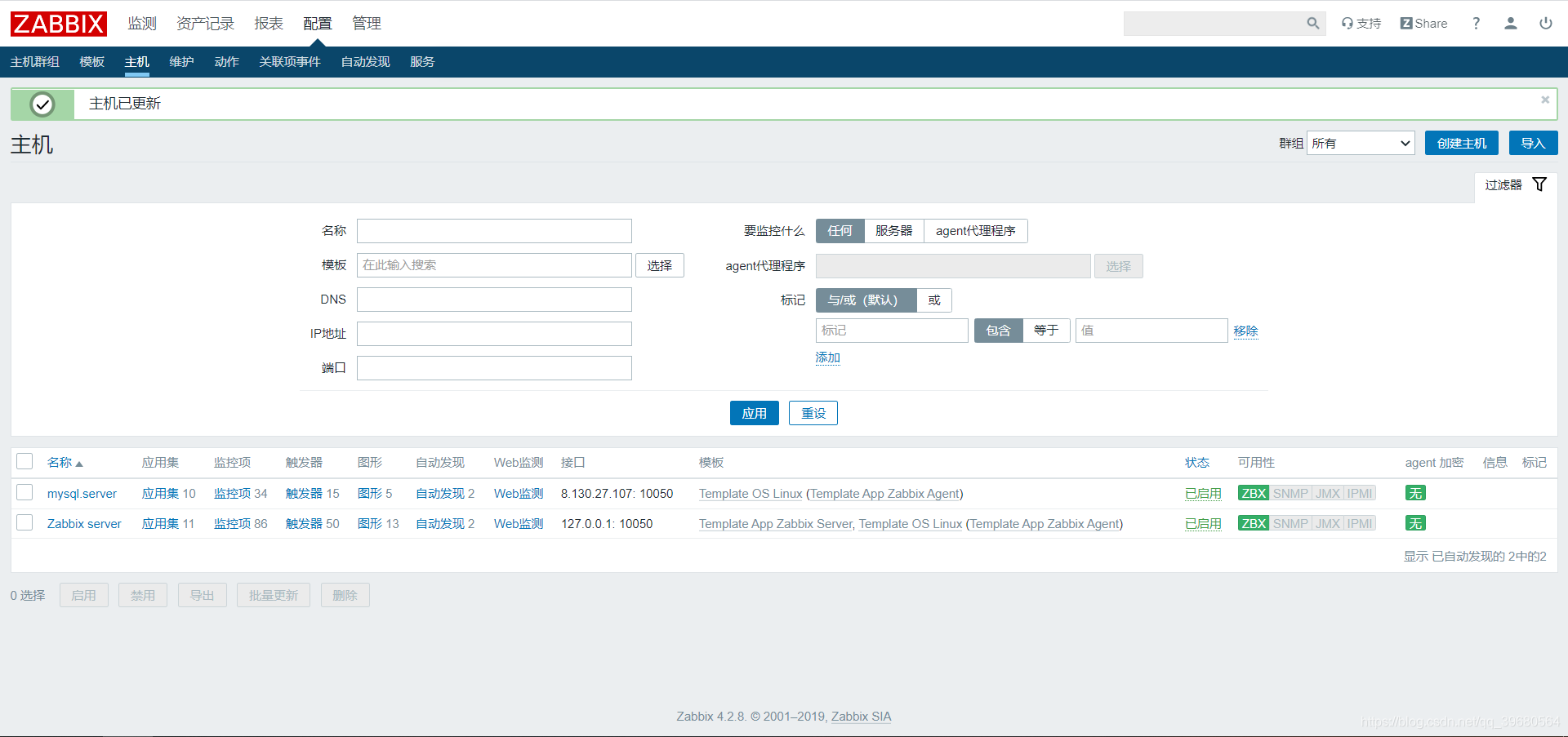Click the 应用 filter button
1568x737 pixels.
tap(754, 413)
